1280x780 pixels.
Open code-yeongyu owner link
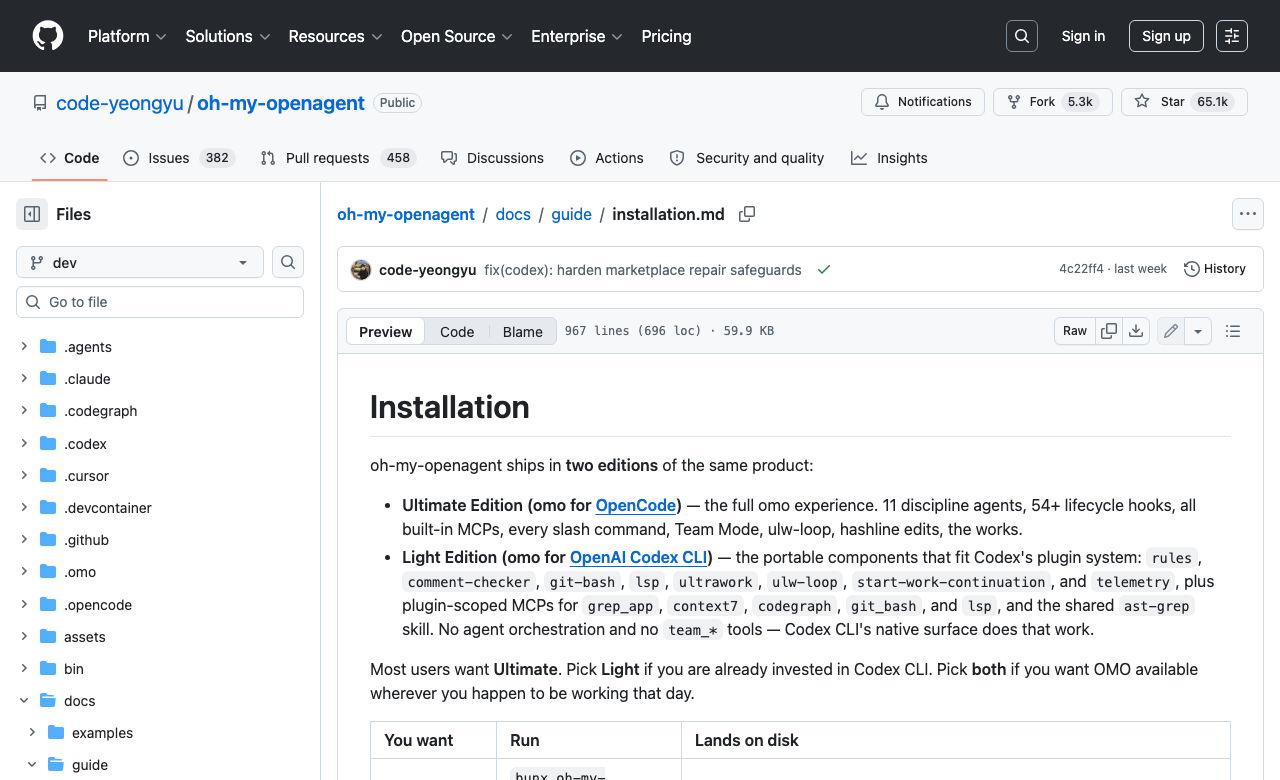point(120,103)
